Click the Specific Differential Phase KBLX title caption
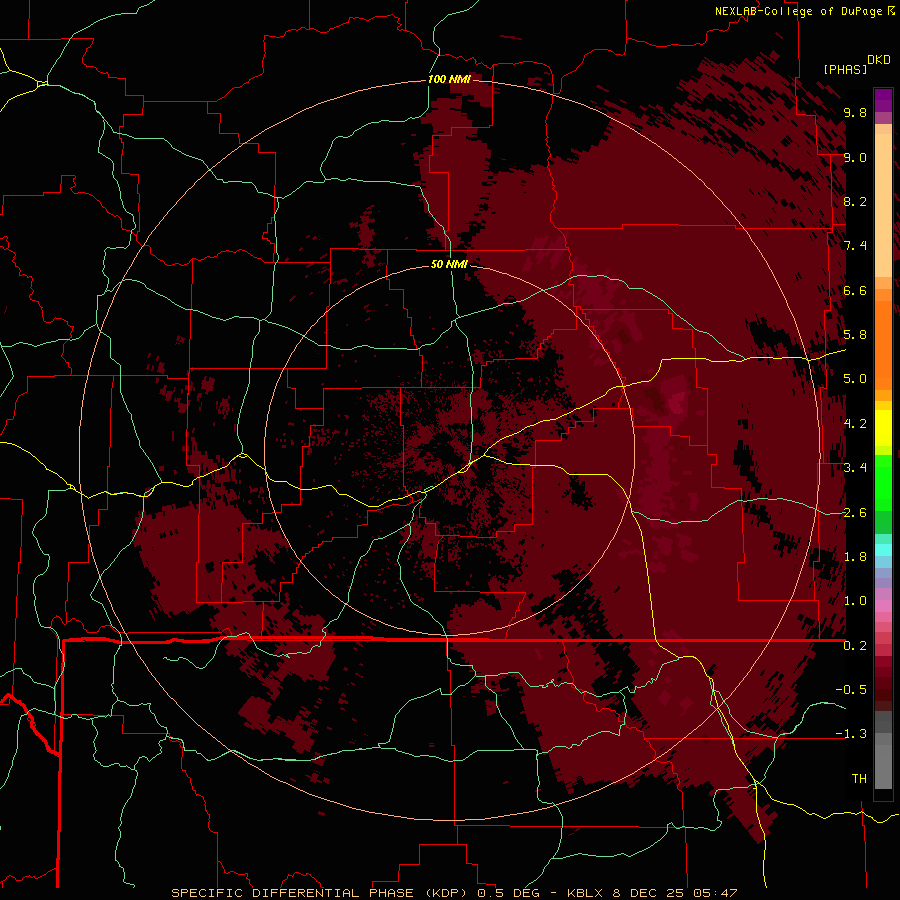Viewport: 900px width, 900px height. coord(454,893)
